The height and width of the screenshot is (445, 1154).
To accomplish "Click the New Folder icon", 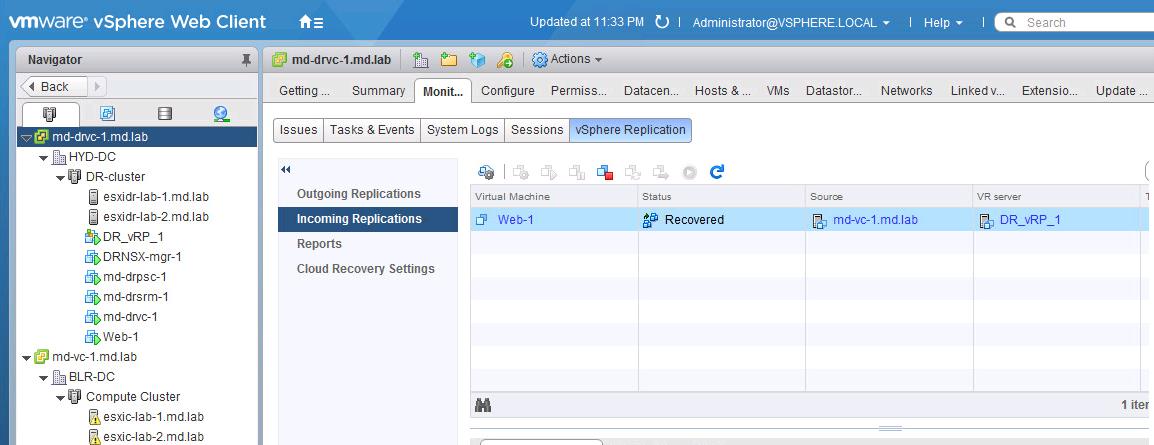I will 448,60.
